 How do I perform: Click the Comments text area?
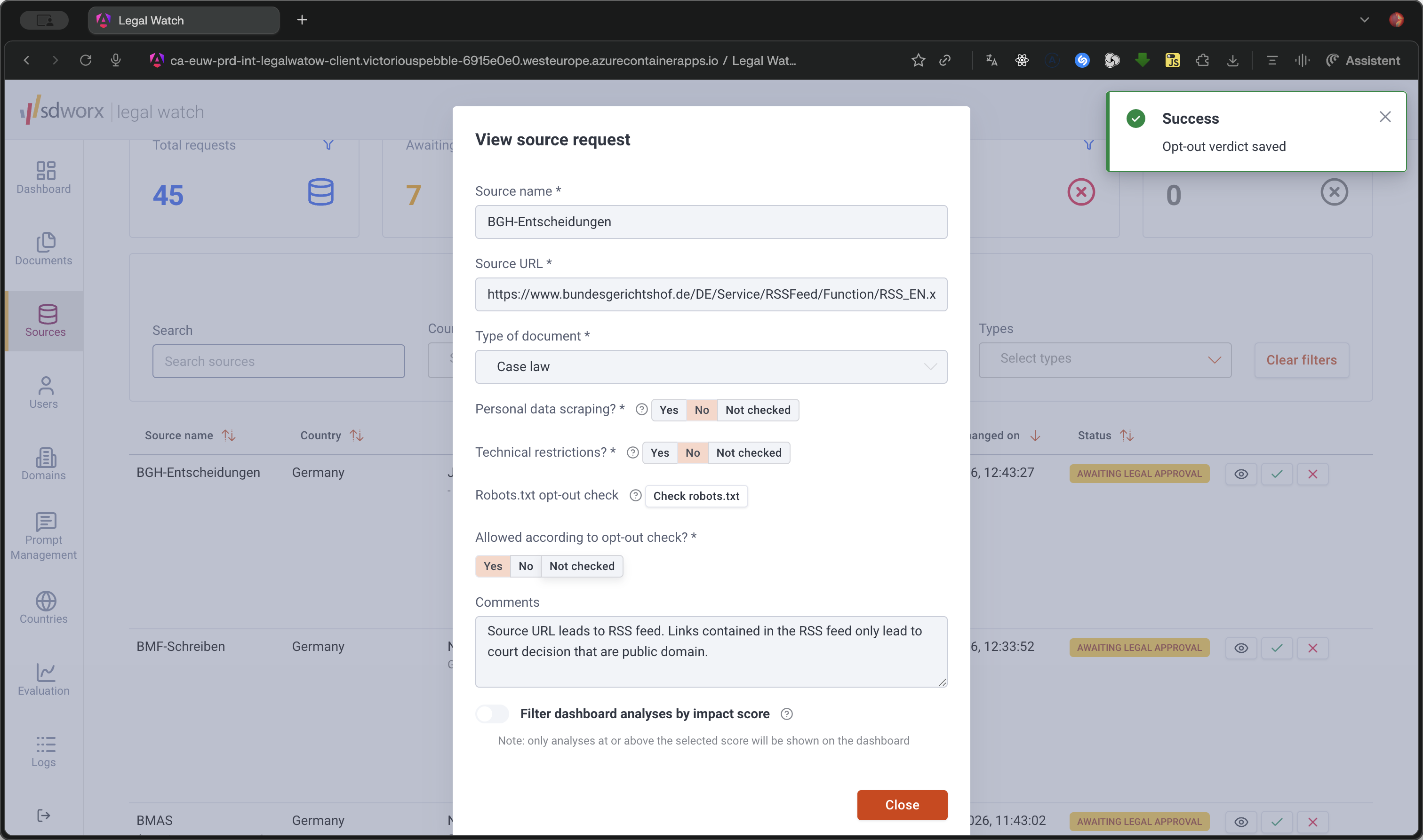pyautogui.click(x=711, y=651)
